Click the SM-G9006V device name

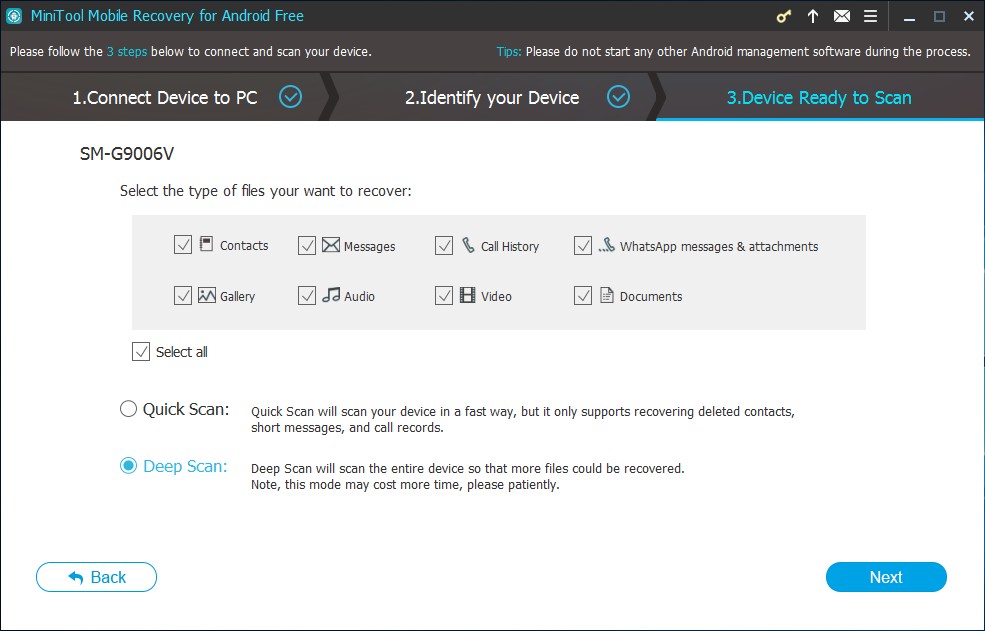pyautogui.click(x=127, y=154)
